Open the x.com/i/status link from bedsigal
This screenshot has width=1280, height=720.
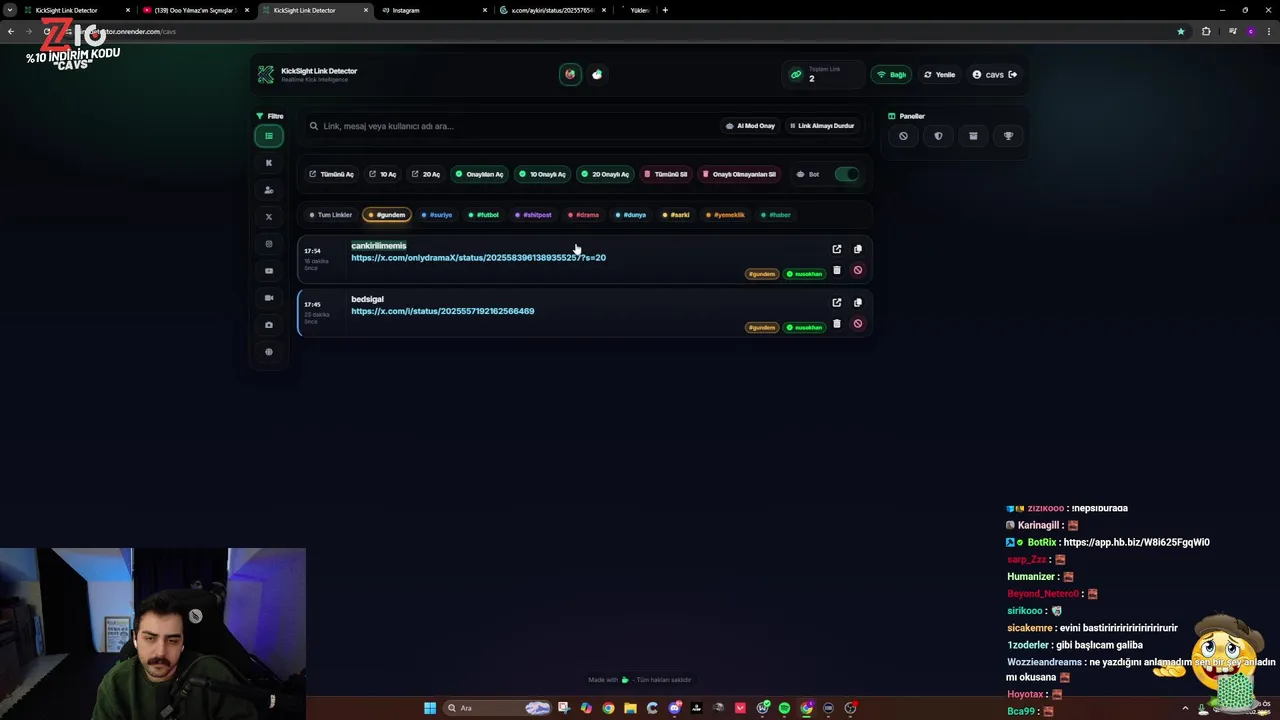(x=442, y=311)
